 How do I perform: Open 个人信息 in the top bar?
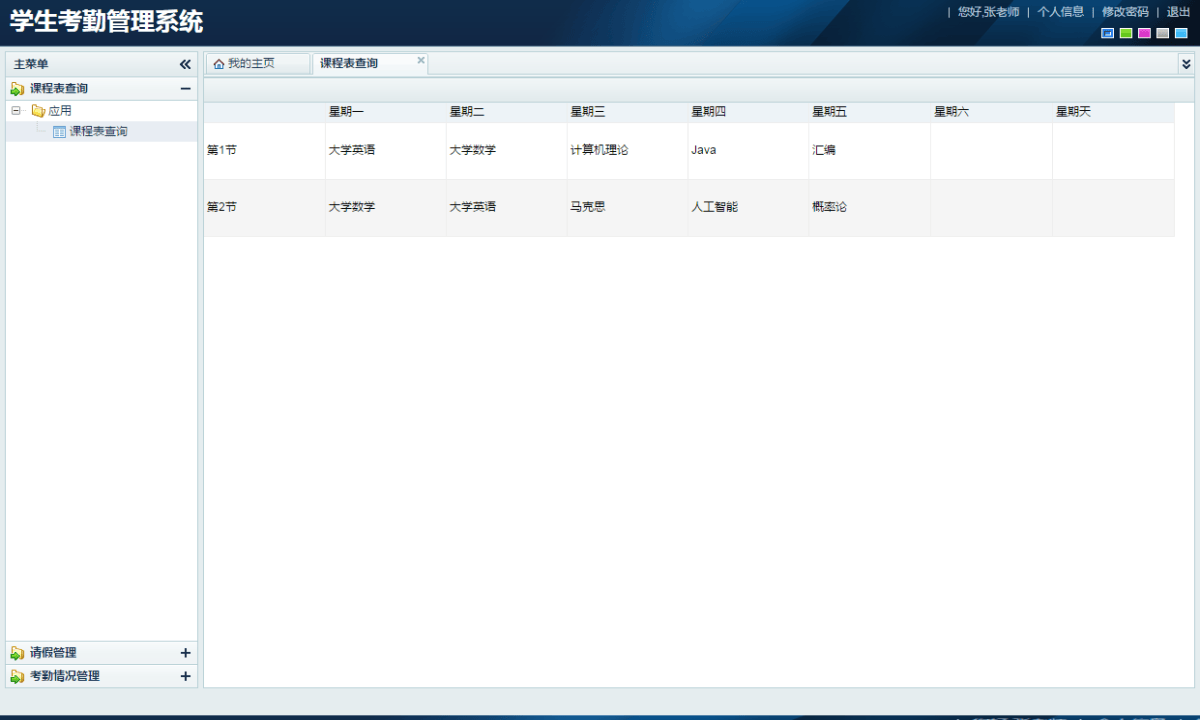click(1060, 13)
